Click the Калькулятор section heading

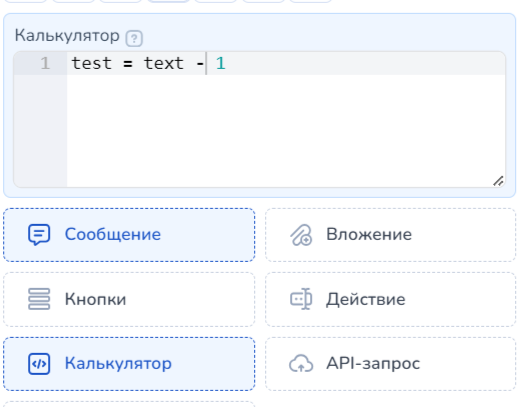pos(67,35)
